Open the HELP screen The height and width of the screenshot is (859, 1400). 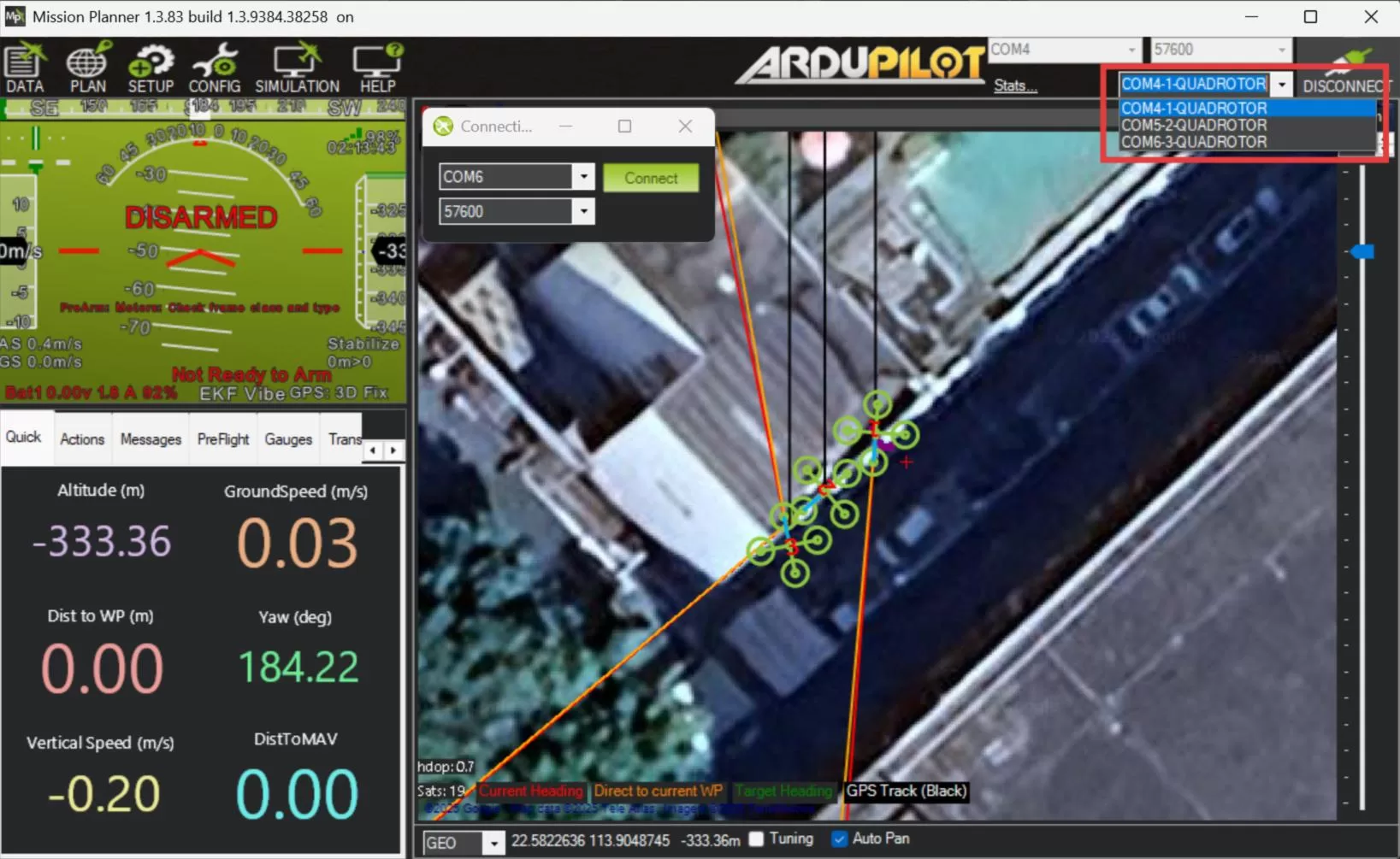click(377, 68)
